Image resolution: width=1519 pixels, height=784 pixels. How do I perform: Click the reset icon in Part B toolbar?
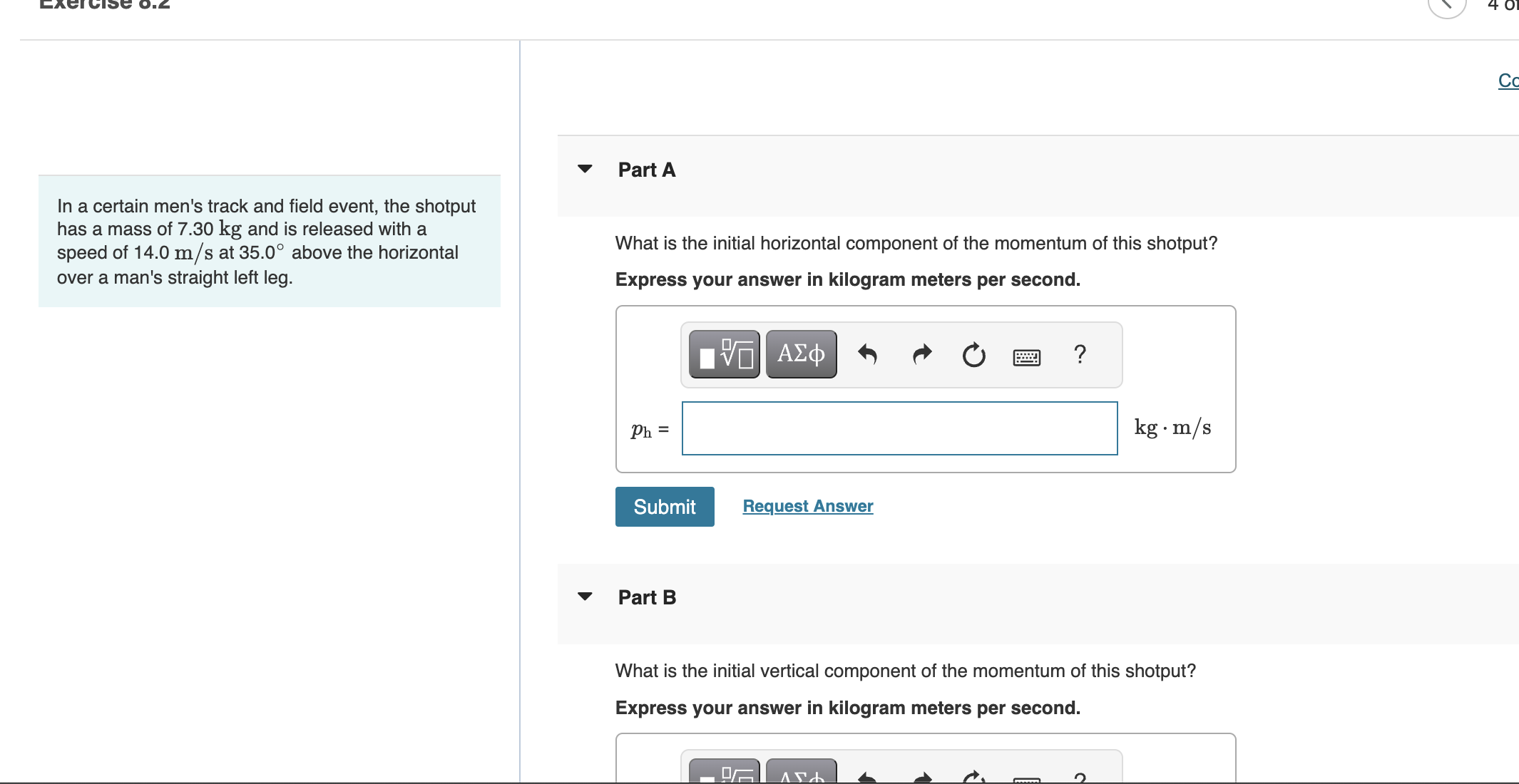pos(973,777)
